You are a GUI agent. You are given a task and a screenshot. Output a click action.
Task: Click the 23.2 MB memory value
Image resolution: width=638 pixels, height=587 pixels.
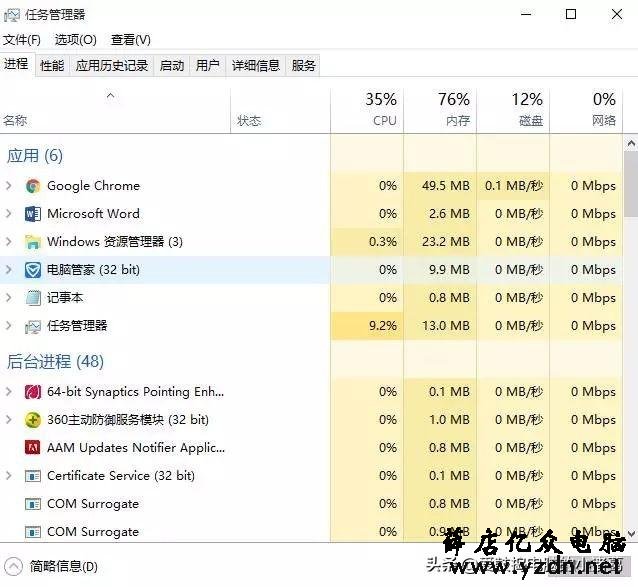(x=446, y=242)
